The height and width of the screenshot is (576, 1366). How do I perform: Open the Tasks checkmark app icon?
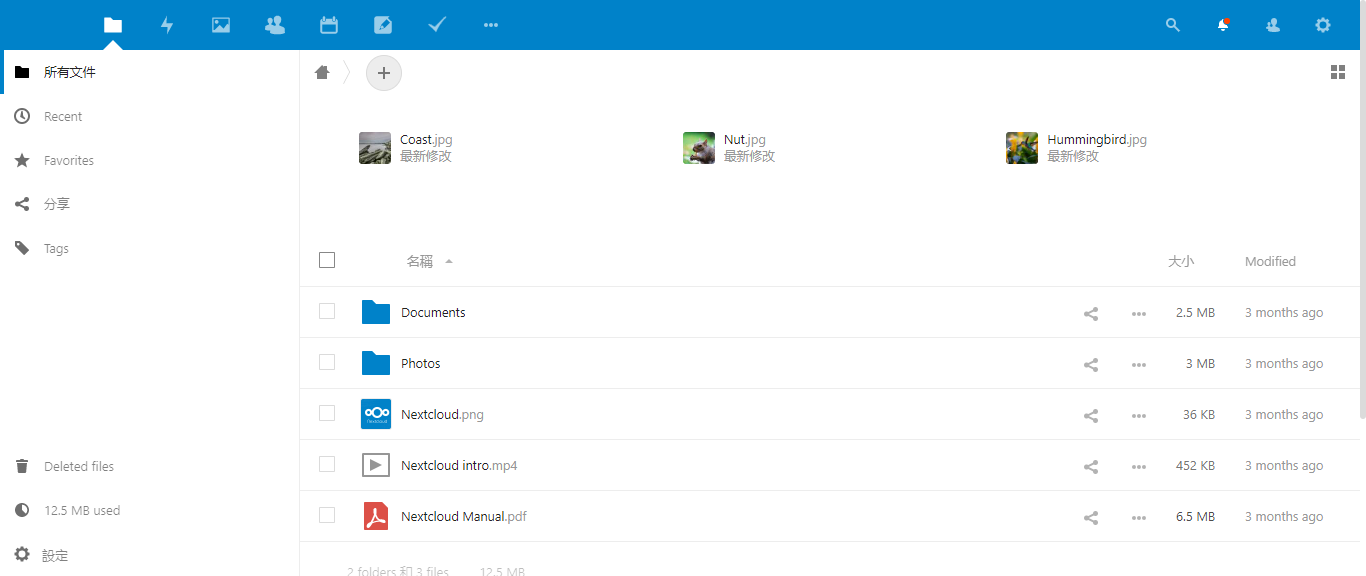click(x=437, y=25)
